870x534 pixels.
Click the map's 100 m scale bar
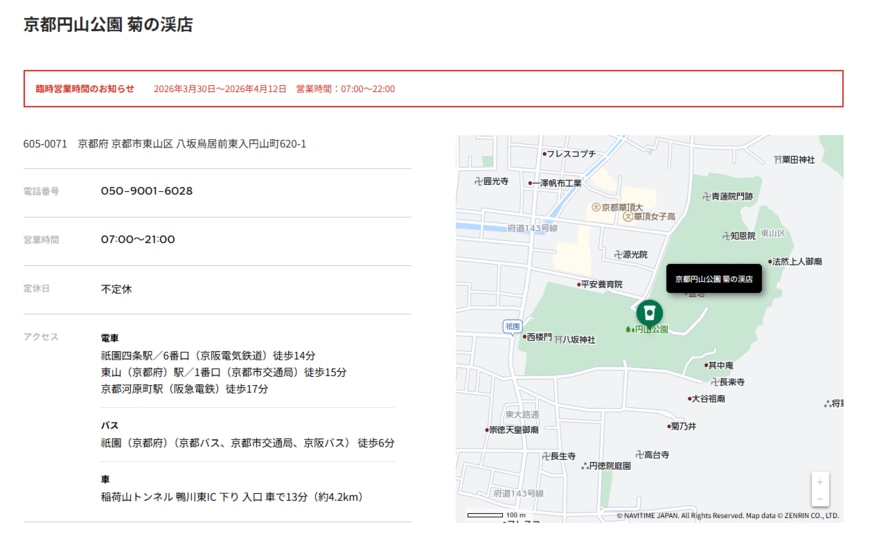click(485, 515)
